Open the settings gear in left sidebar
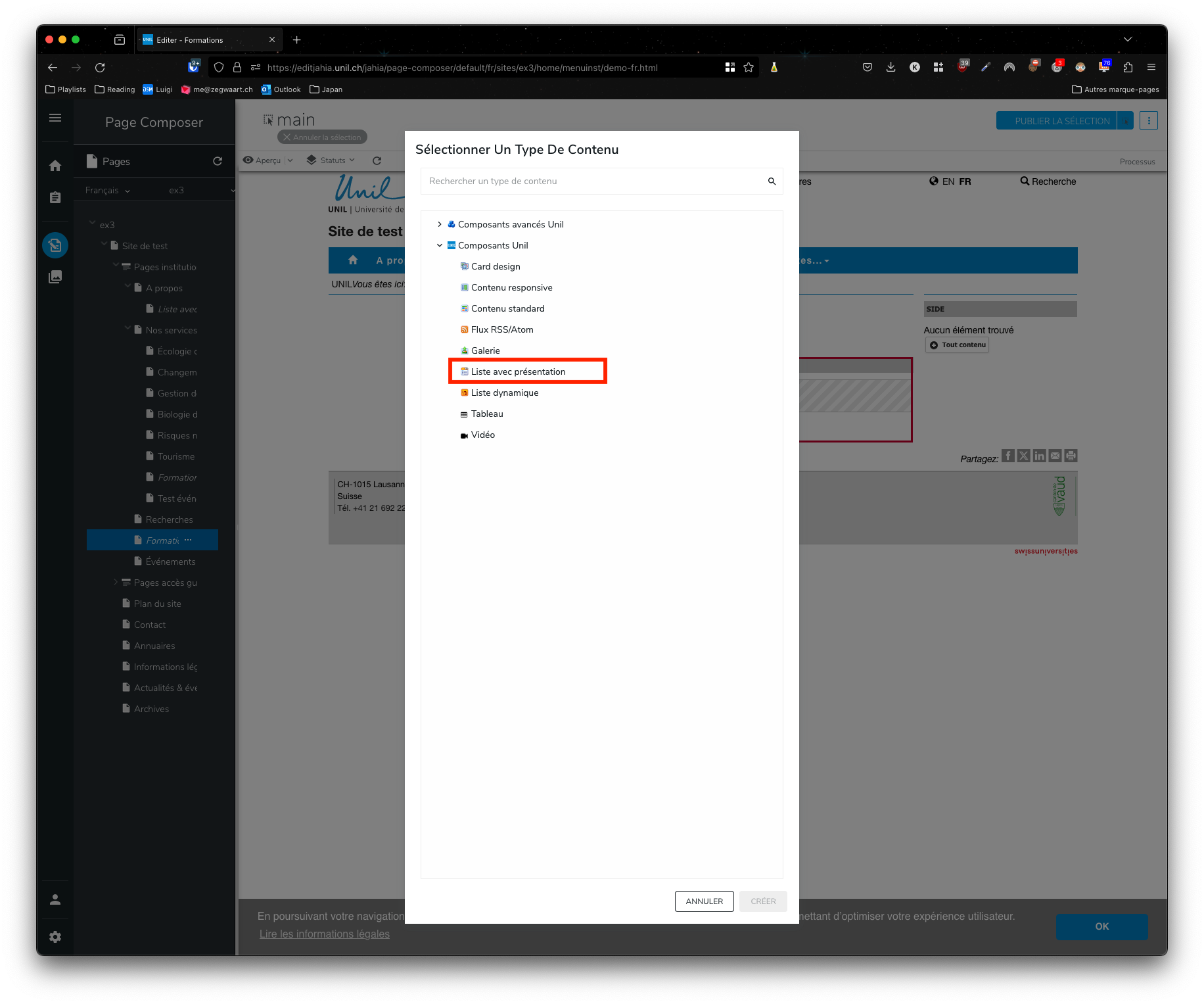 [55, 937]
